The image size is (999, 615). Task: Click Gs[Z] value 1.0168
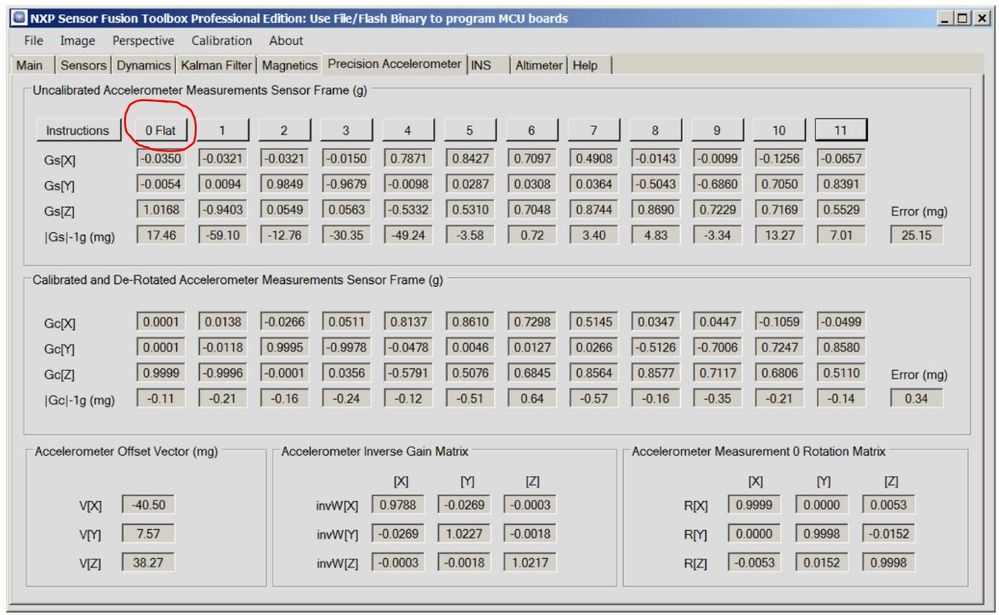click(161, 210)
